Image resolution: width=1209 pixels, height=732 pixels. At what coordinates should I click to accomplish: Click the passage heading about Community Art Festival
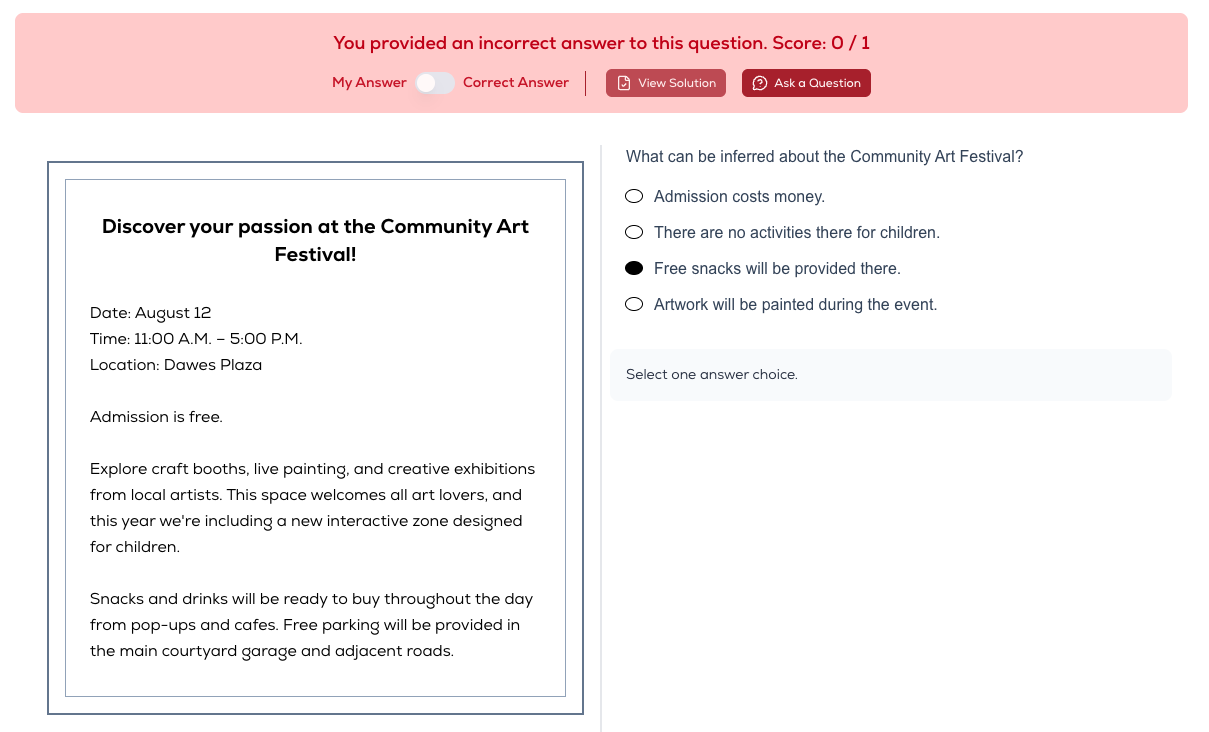315,240
